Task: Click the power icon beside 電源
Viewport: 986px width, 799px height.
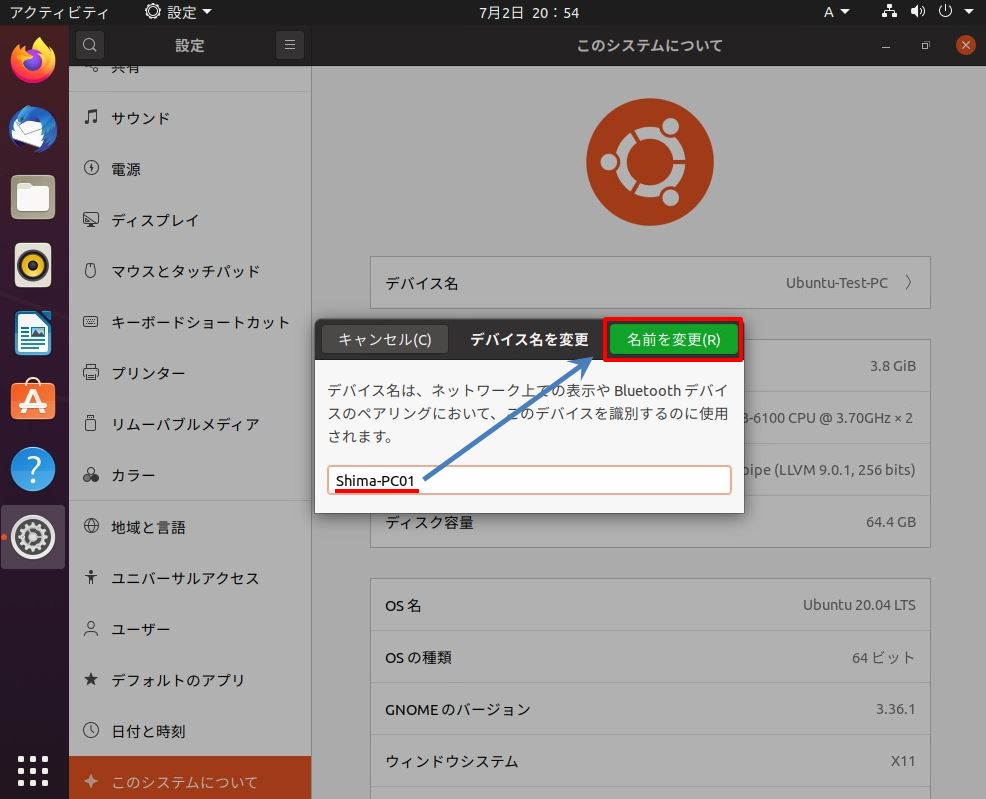Action: pyautogui.click(x=91, y=168)
